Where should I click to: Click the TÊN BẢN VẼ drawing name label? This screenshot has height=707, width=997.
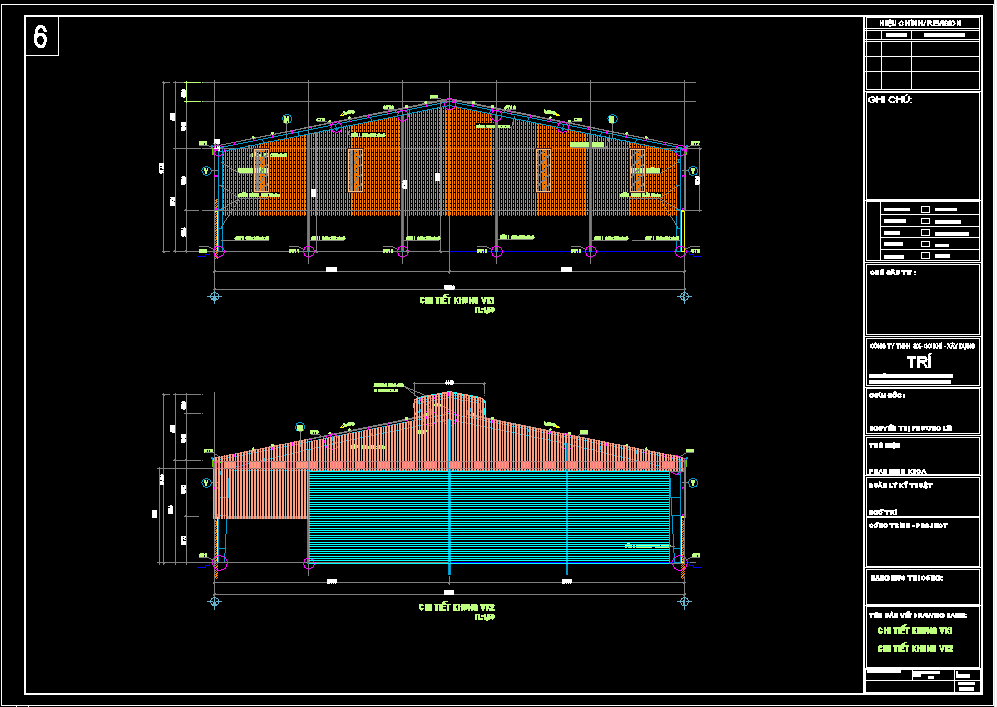918,615
